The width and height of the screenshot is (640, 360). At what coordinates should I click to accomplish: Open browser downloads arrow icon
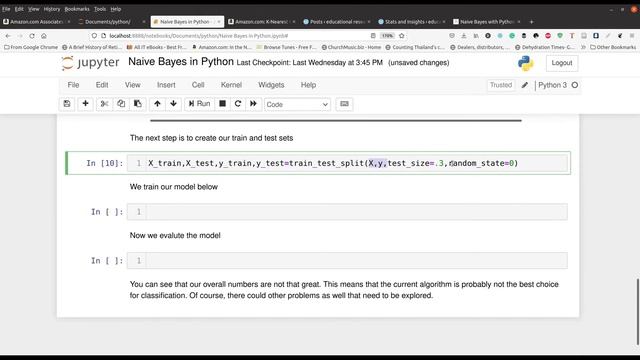(x=464, y=36)
